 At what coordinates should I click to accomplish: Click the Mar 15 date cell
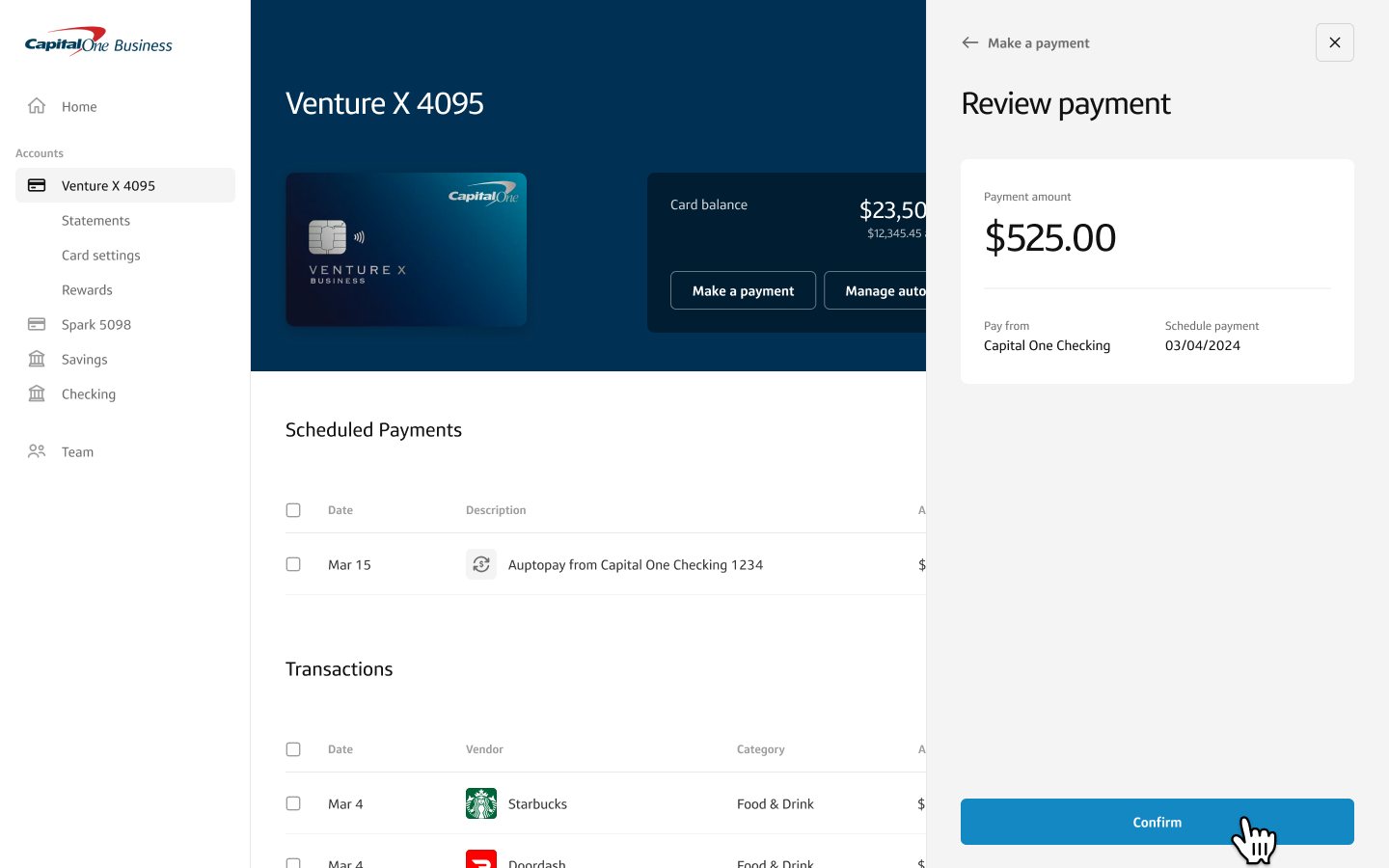click(x=349, y=564)
